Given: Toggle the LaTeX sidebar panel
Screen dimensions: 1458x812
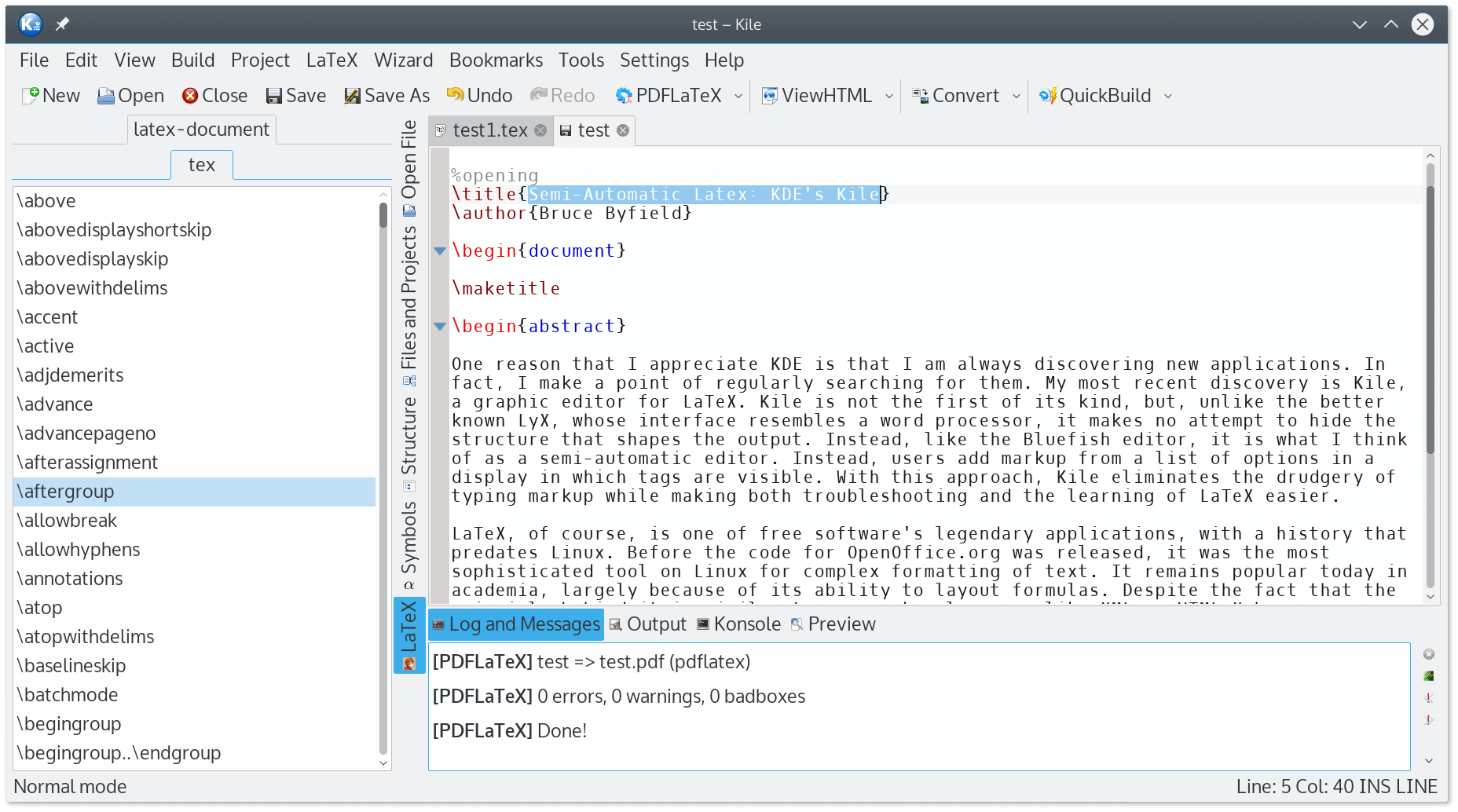Looking at the screenshot, I should [x=409, y=635].
